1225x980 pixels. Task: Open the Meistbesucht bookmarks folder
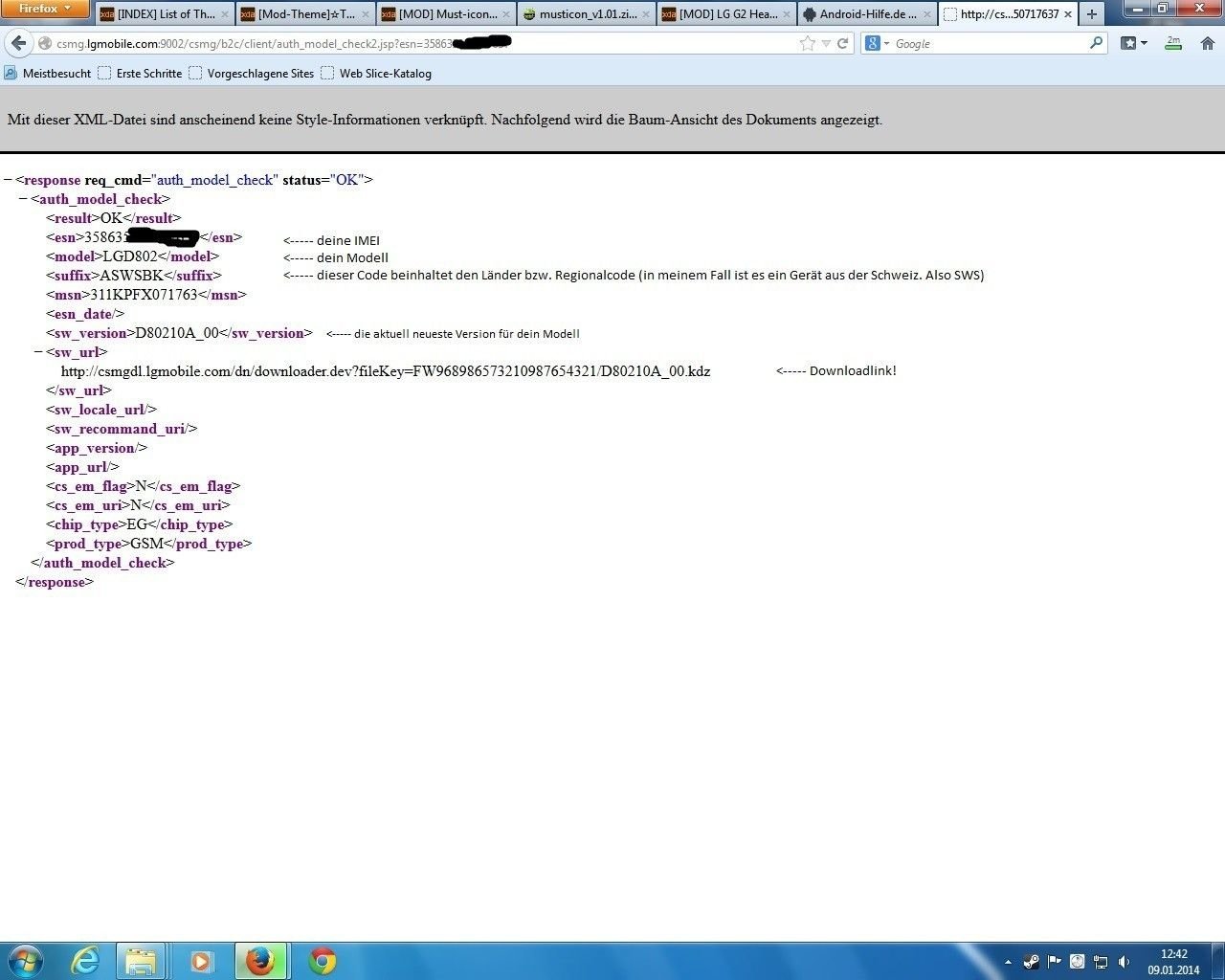(x=48, y=74)
